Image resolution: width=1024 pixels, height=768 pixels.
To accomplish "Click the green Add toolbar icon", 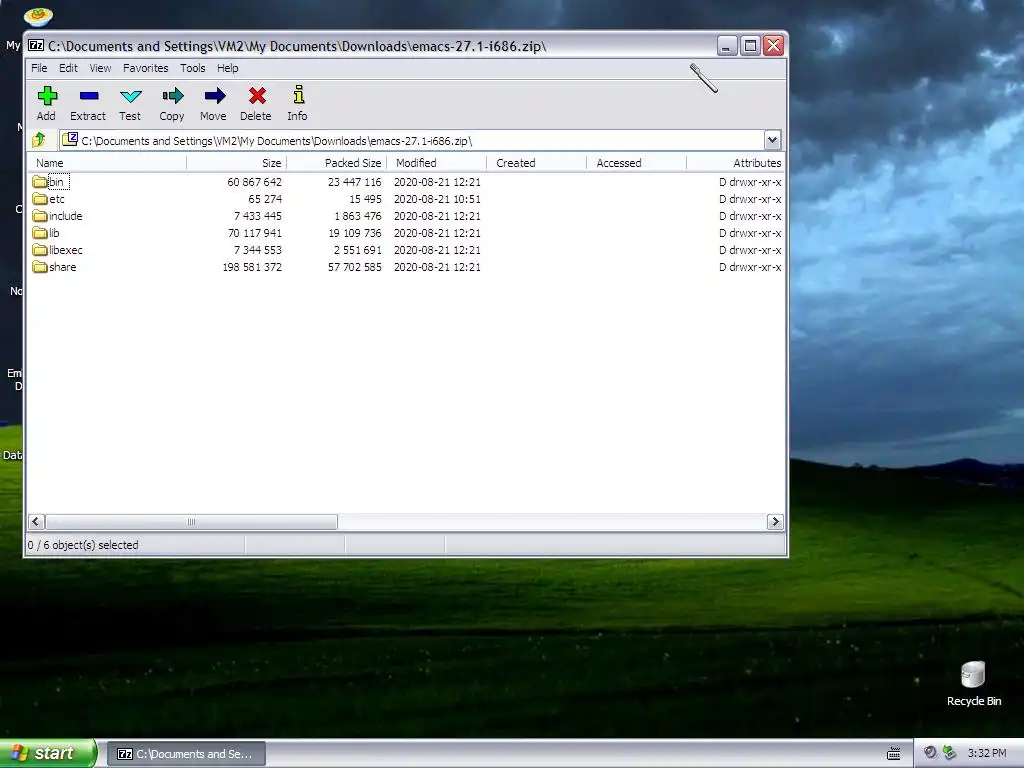I will click(x=47, y=96).
